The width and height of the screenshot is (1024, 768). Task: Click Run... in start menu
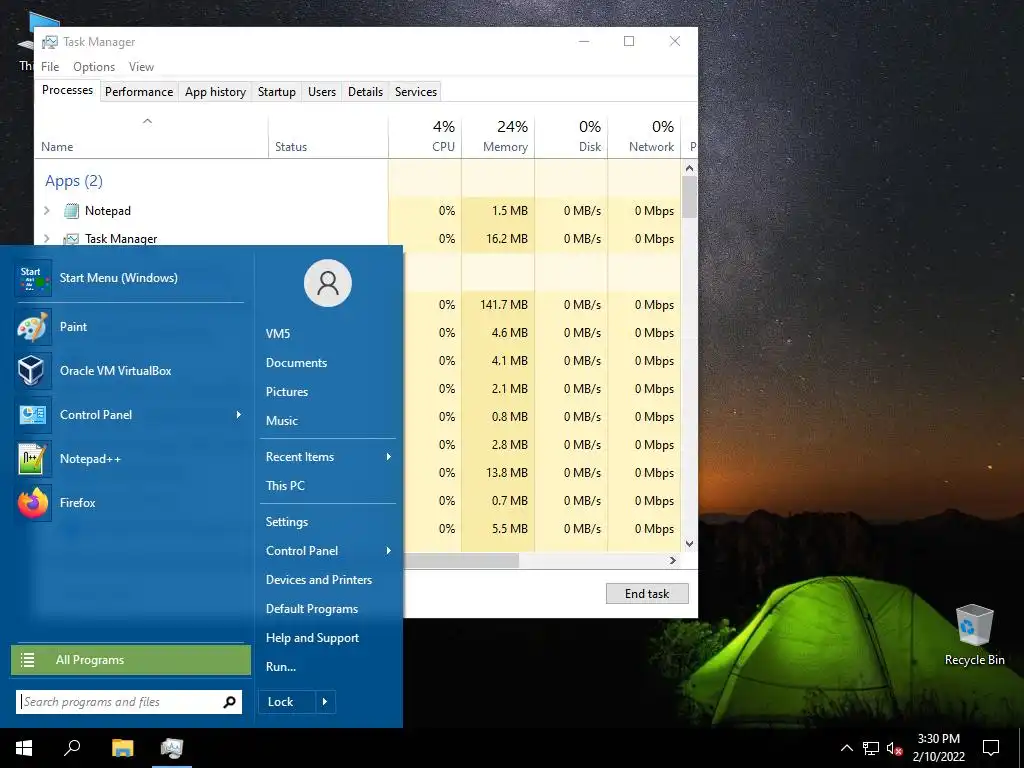point(281,667)
